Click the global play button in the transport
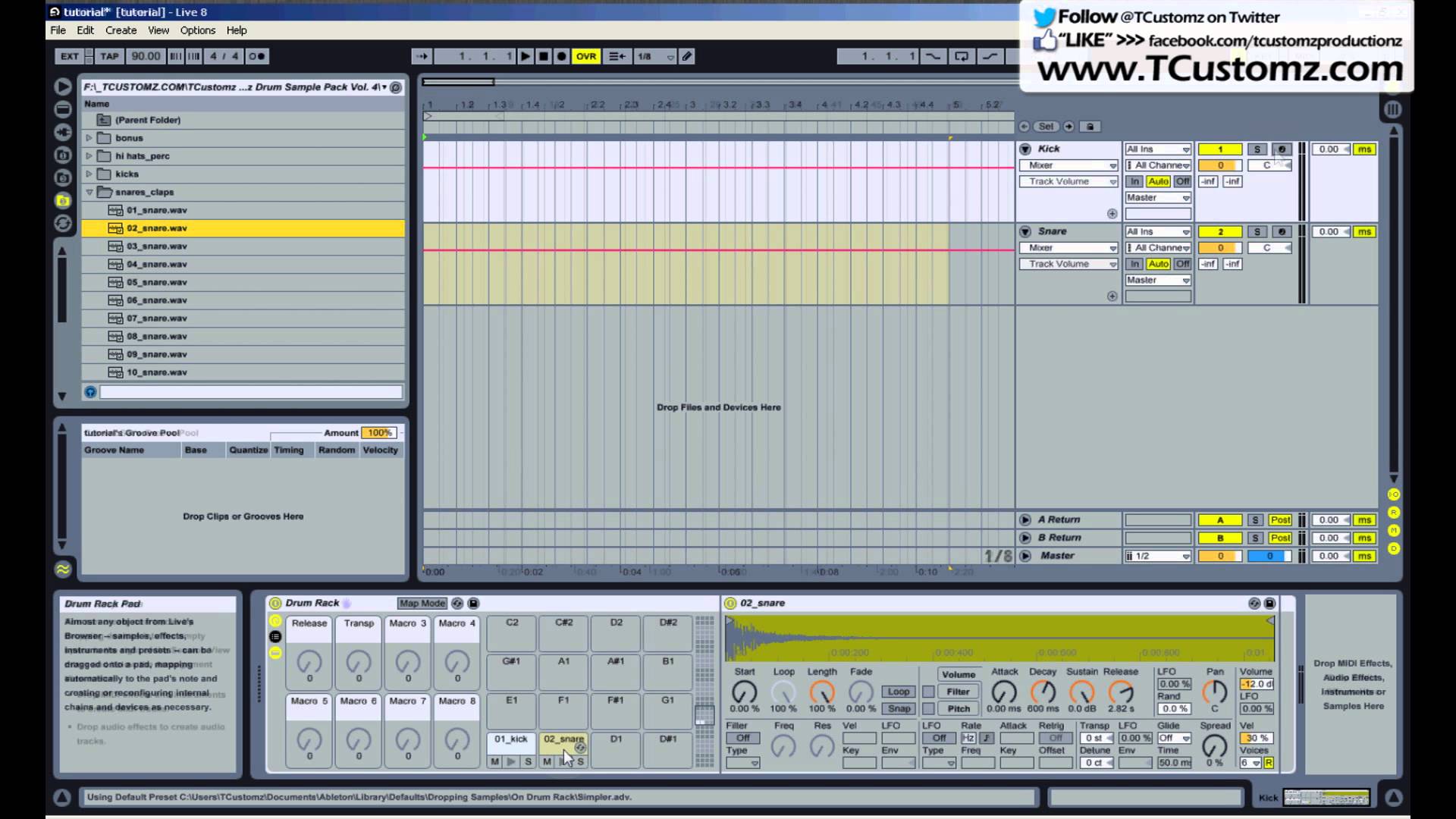 pos(525,56)
